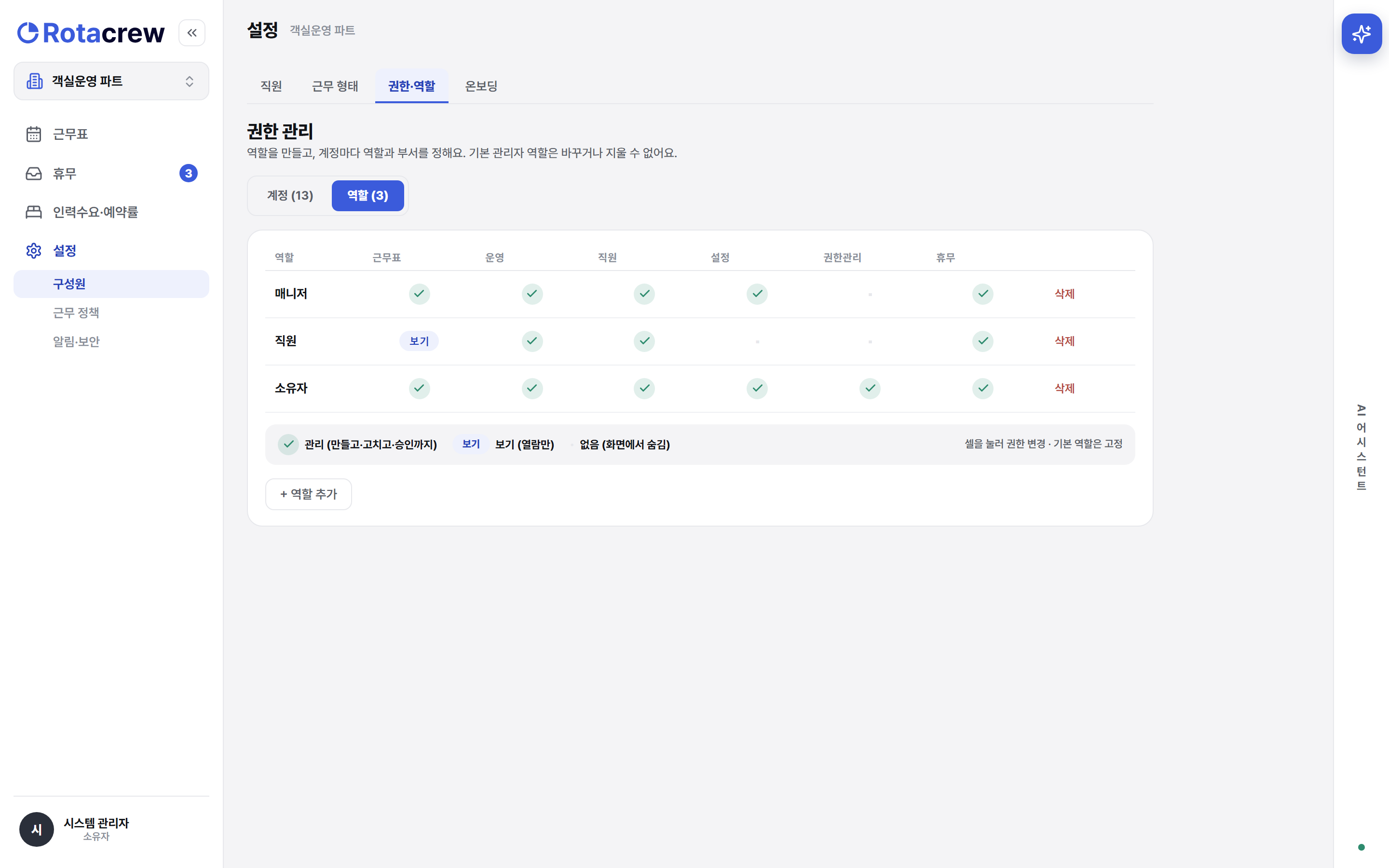Open the 객실운영 파트 department selector
Viewport: 1389px width, 868px height.
(x=111, y=81)
